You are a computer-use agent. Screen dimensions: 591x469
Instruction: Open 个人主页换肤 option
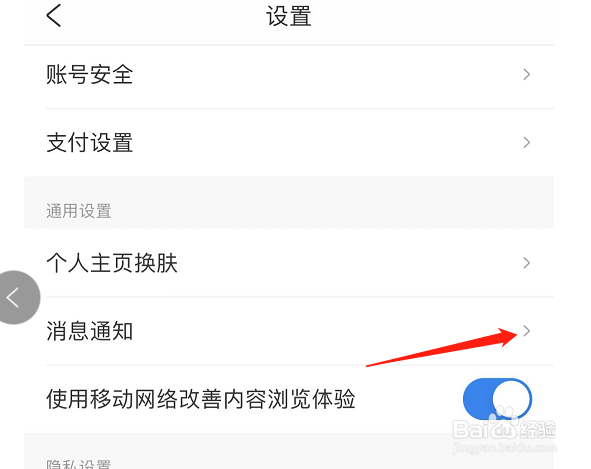coord(289,263)
